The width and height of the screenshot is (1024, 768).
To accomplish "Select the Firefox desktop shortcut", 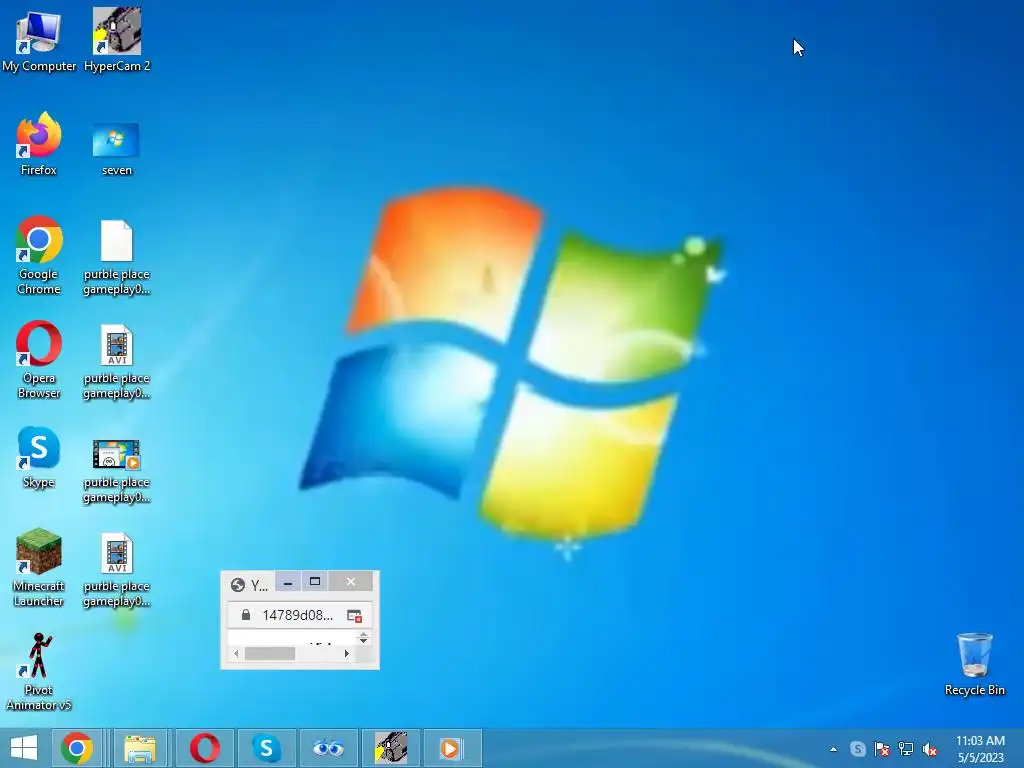I will point(39,144).
